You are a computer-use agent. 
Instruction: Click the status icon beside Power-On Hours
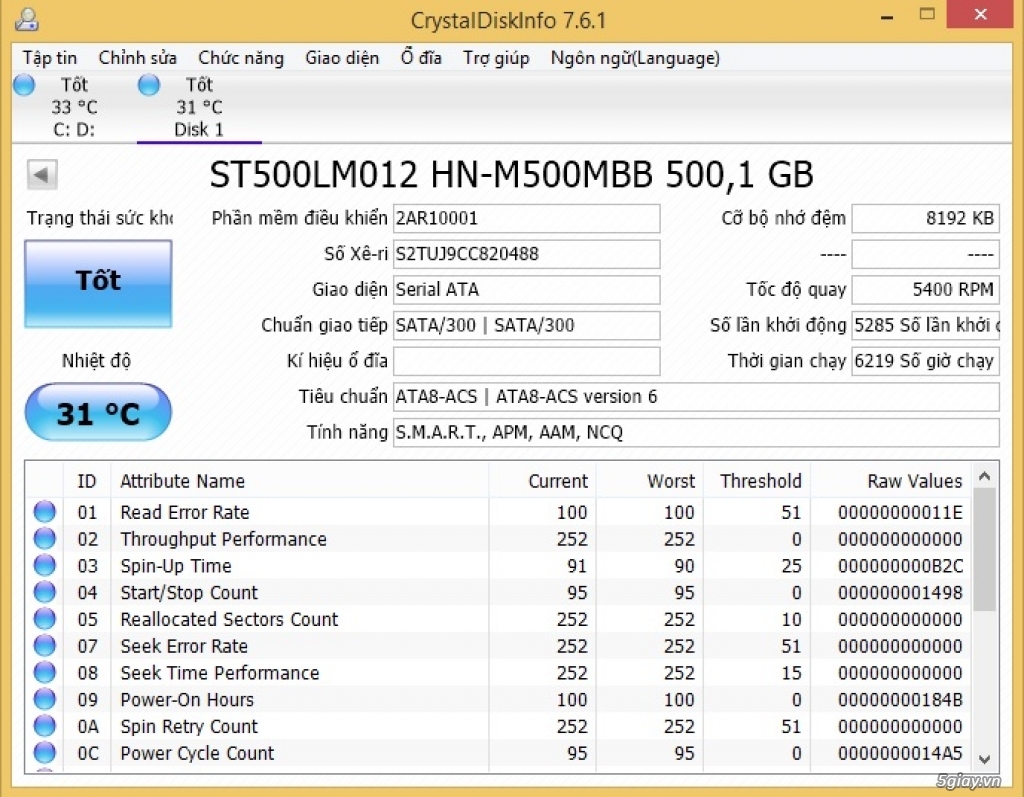45,700
